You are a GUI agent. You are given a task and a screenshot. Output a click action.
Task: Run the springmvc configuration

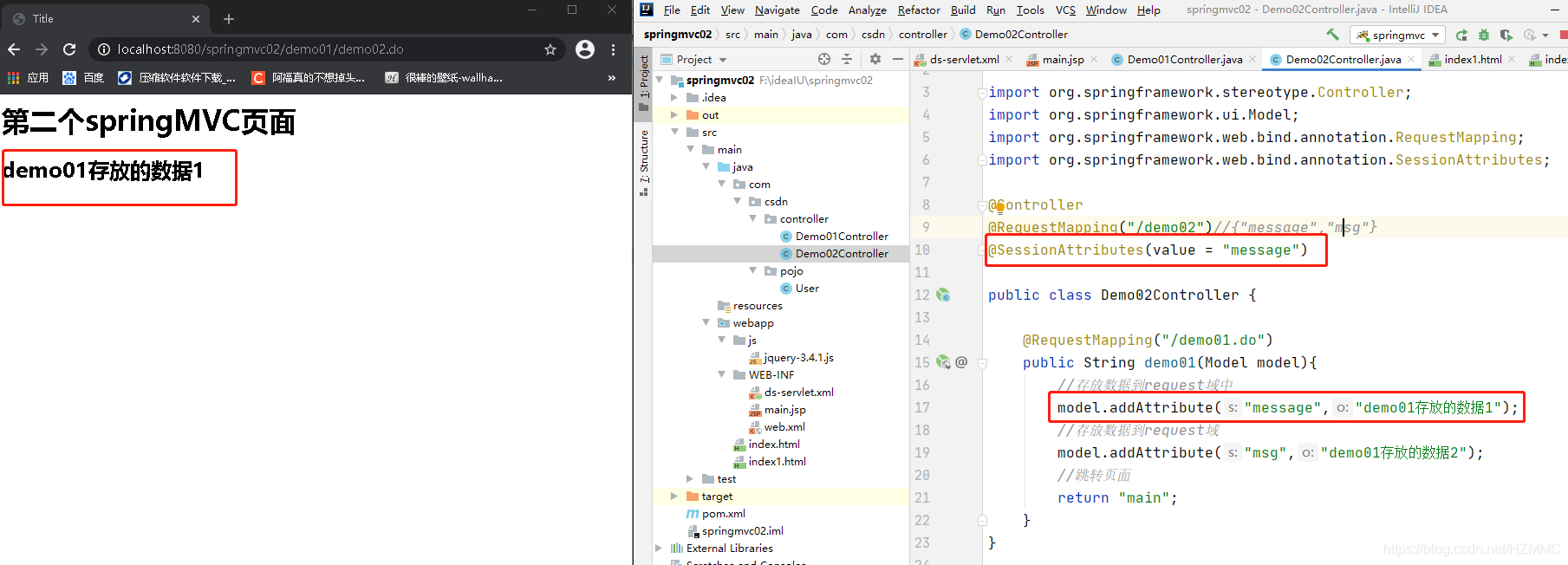(x=1461, y=35)
